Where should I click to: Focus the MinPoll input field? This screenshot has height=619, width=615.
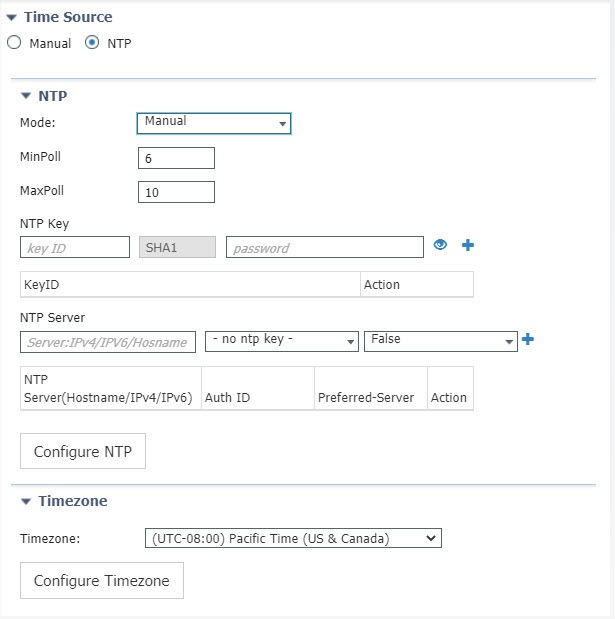click(x=176, y=158)
